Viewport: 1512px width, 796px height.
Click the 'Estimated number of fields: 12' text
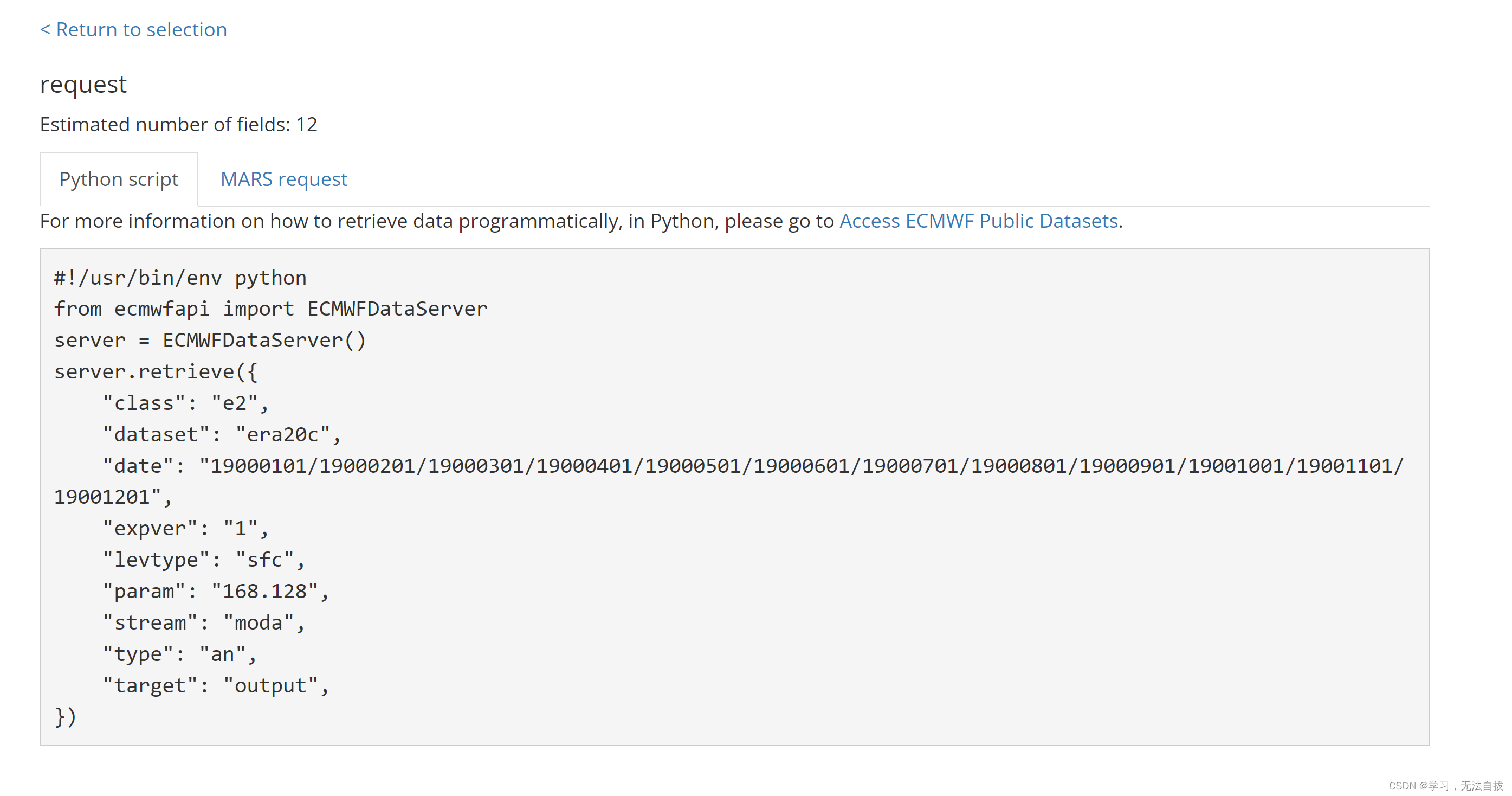click(178, 125)
